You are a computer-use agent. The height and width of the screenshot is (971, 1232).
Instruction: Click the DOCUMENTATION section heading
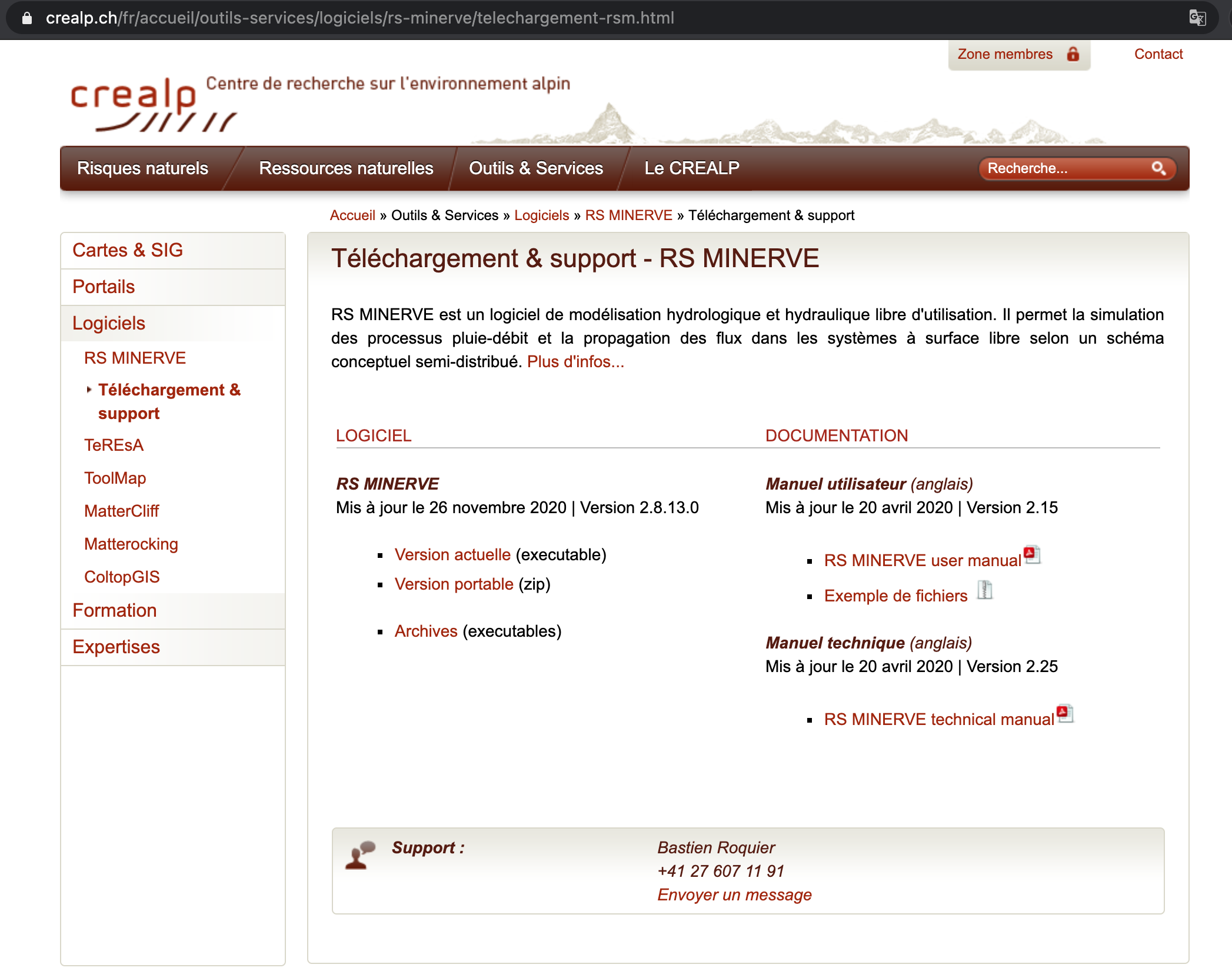pos(837,436)
